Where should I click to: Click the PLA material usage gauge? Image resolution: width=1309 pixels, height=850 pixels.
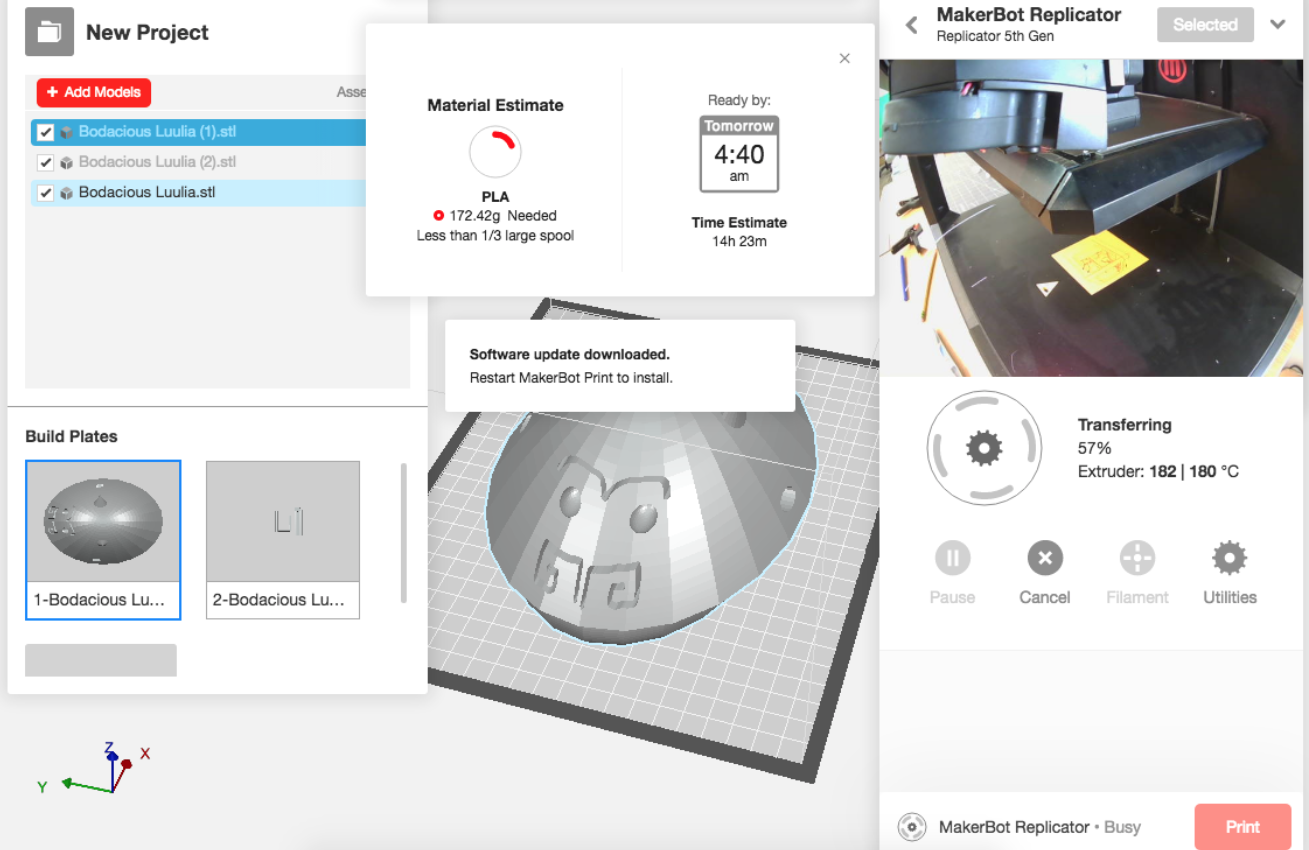pos(495,151)
